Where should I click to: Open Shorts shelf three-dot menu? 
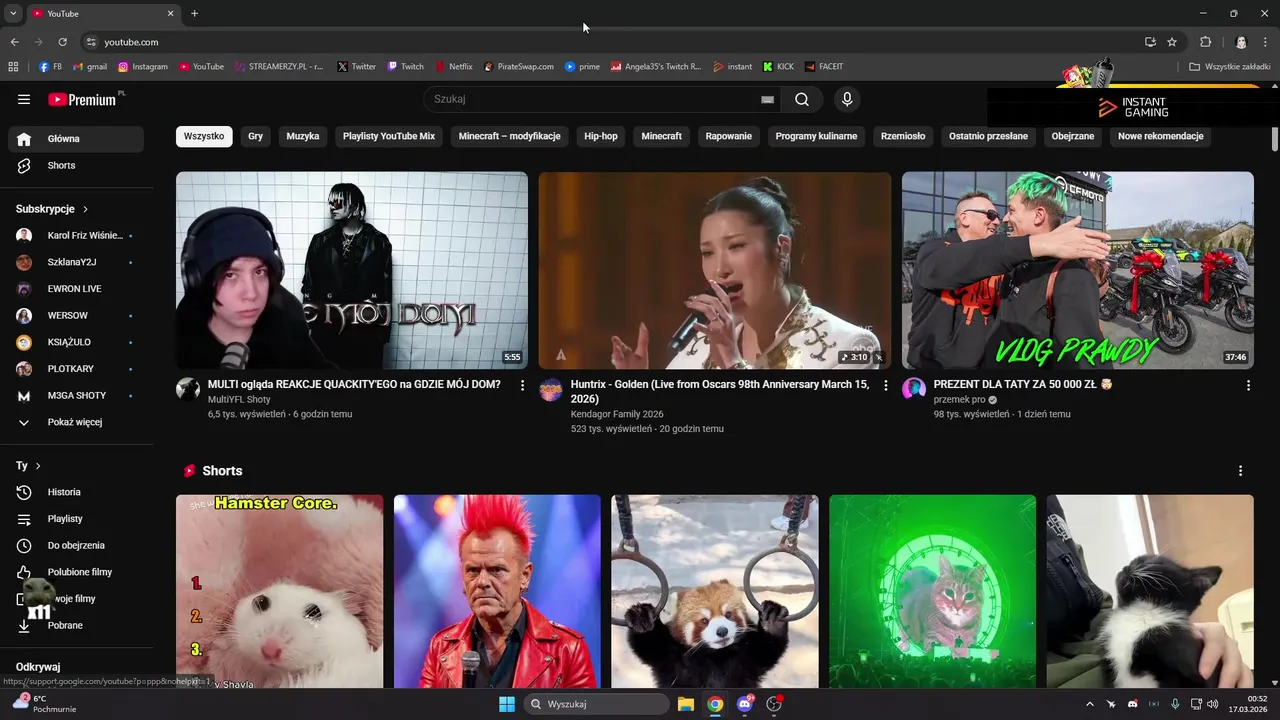(1241, 471)
